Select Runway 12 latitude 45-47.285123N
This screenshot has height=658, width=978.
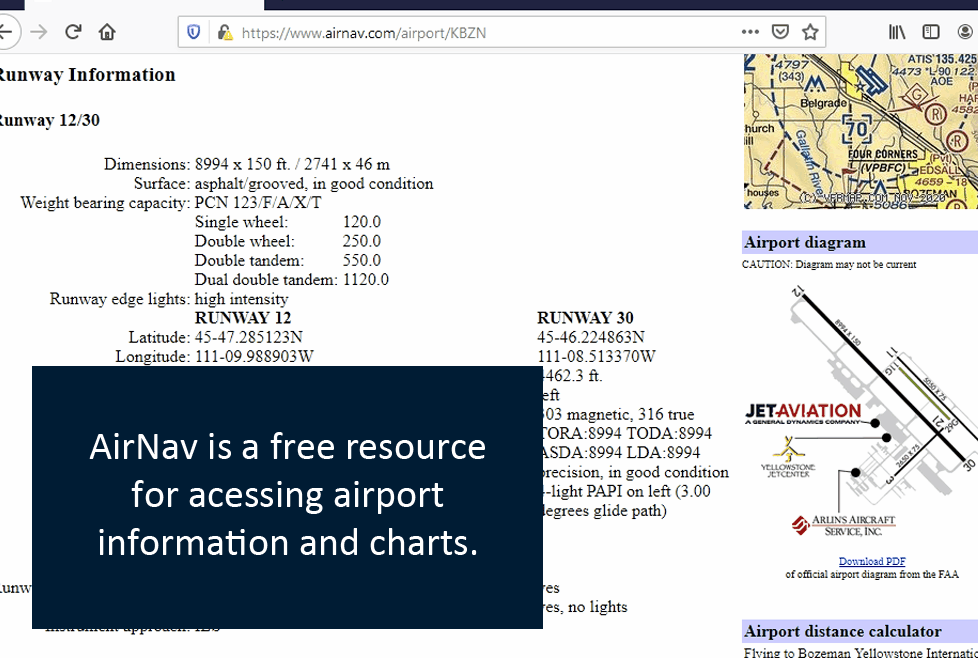pos(248,337)
